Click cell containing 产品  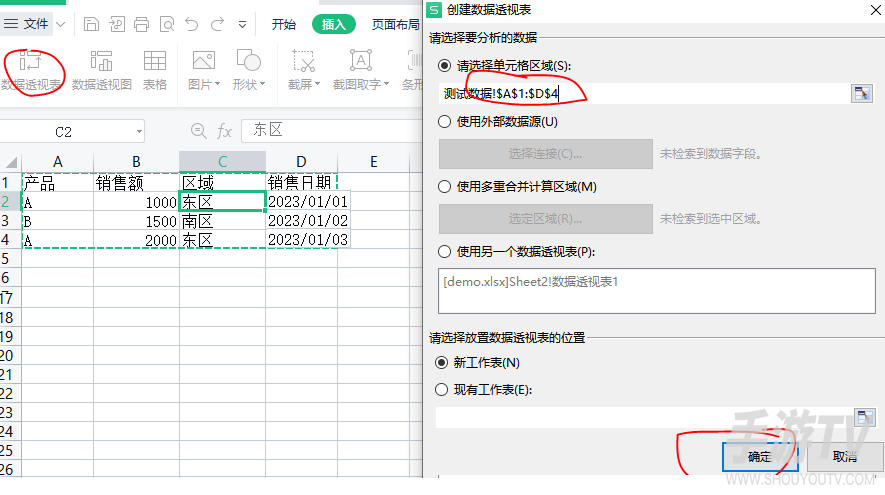[x=58, y=182]
